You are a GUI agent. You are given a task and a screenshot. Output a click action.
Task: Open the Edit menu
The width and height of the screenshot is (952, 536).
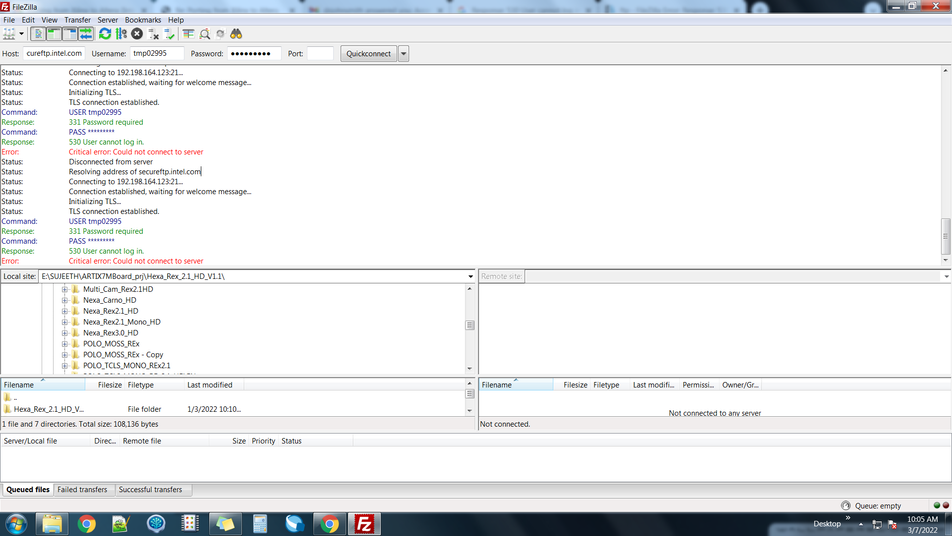click(28, 20)
